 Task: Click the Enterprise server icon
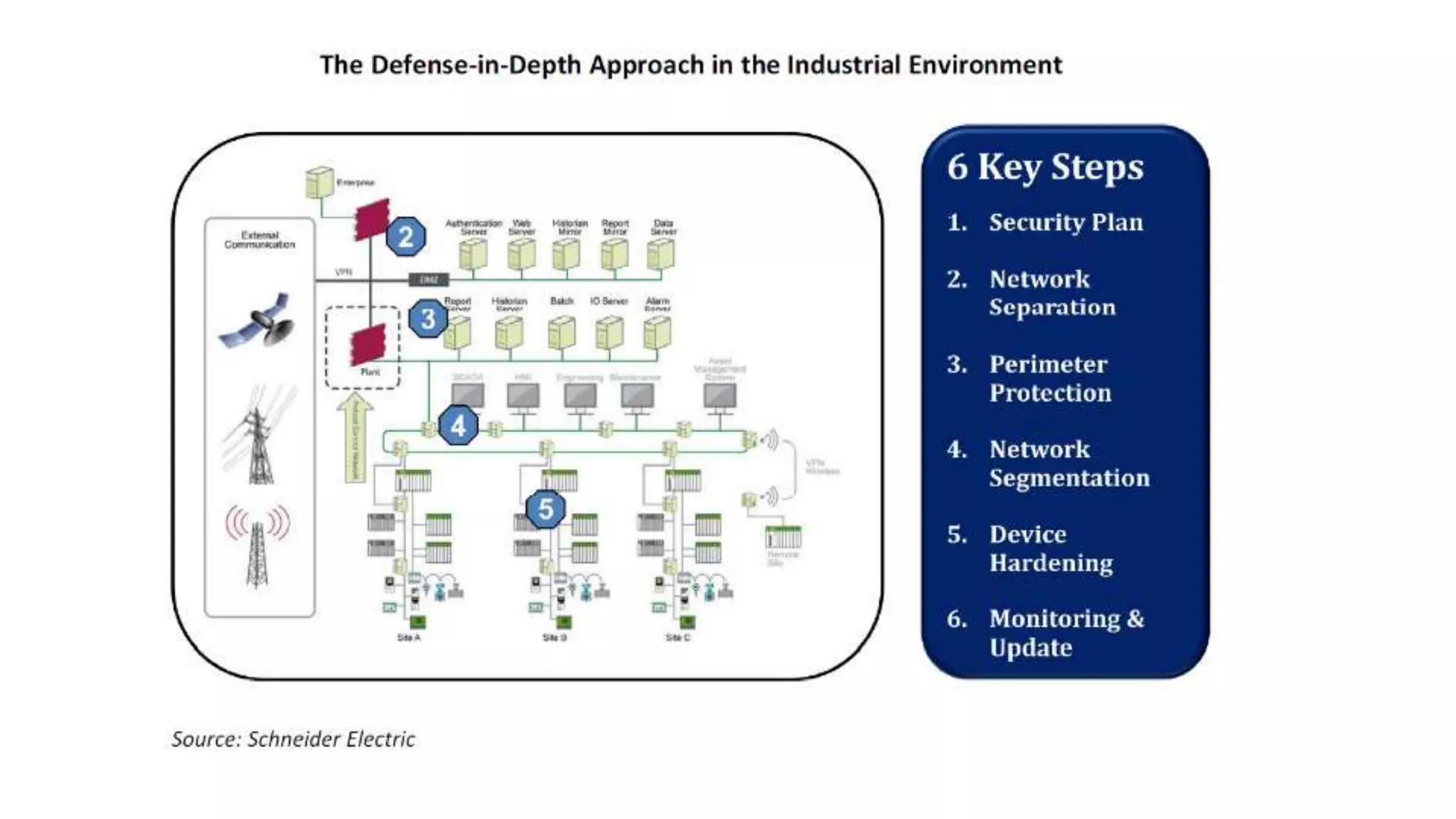tap(319, 182)
